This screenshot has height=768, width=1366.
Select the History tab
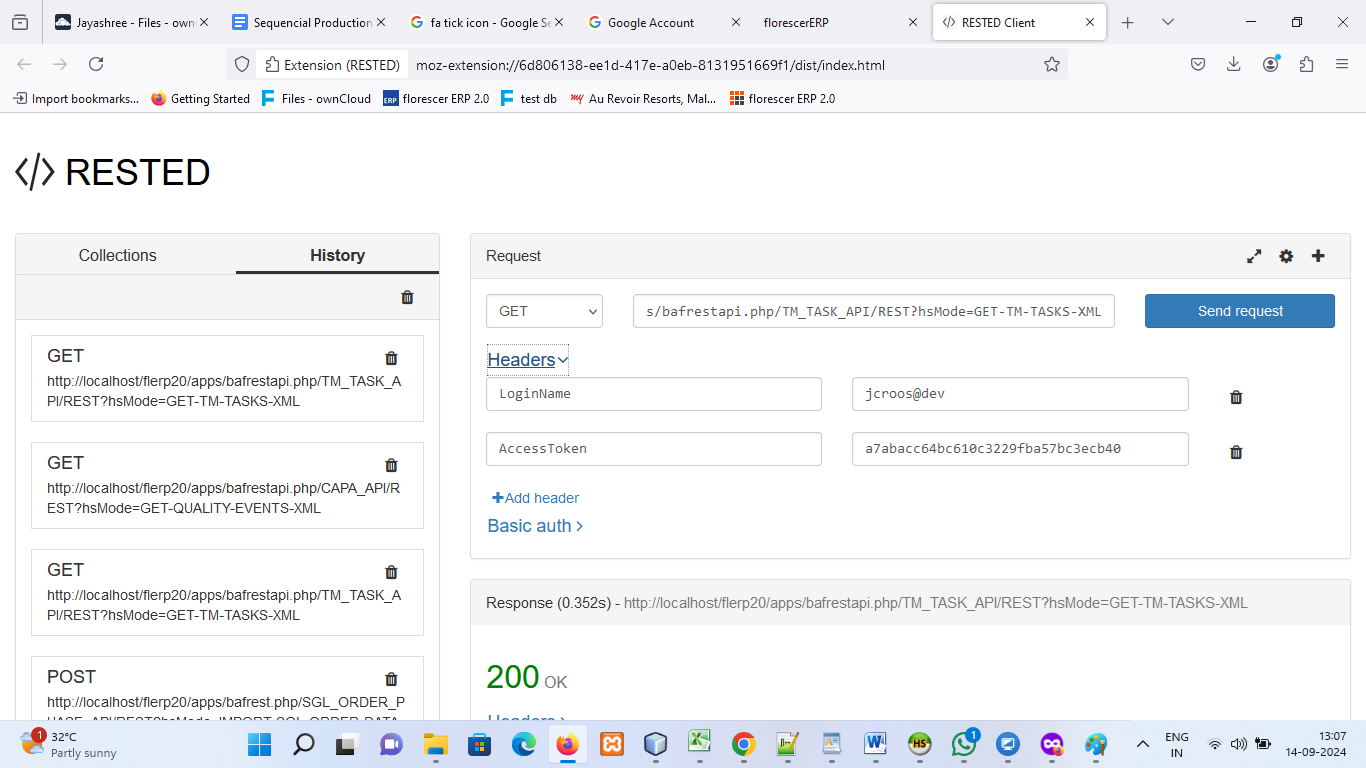click(x=337, y=255)
